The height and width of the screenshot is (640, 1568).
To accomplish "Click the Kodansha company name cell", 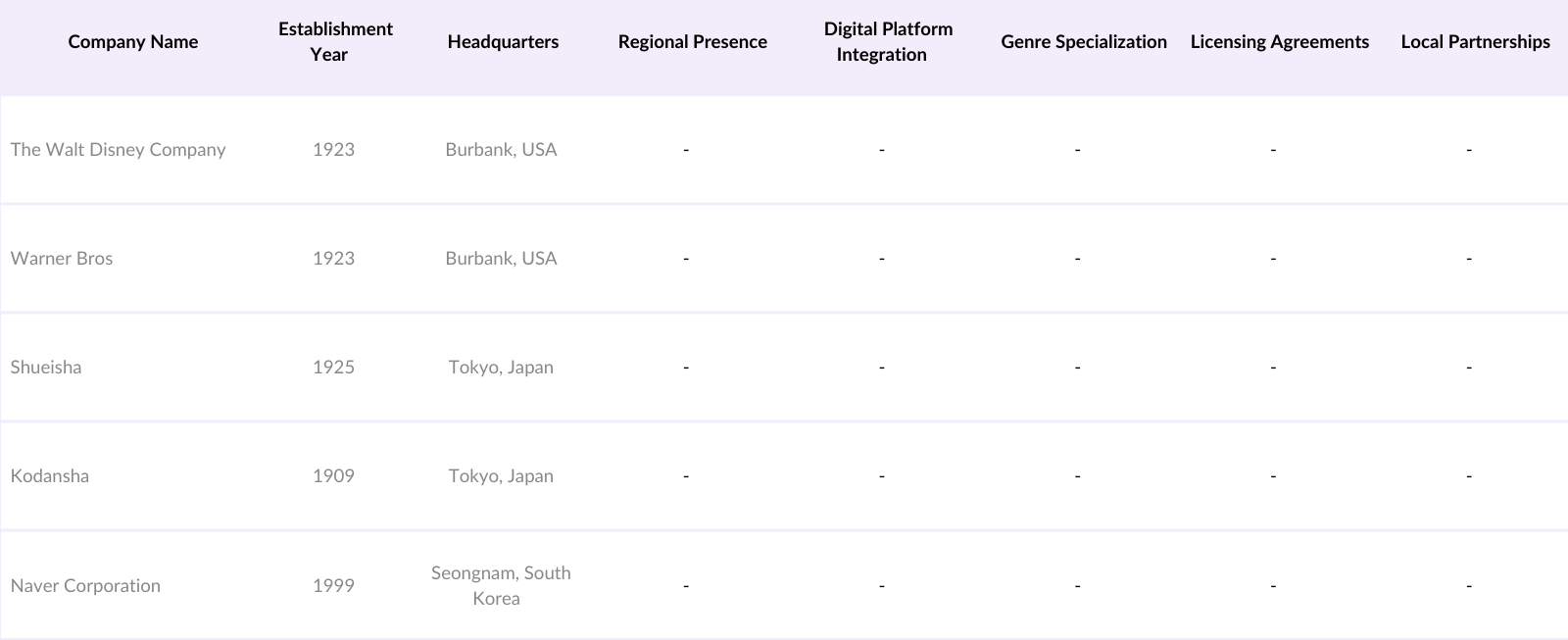I will coord(50,476).
